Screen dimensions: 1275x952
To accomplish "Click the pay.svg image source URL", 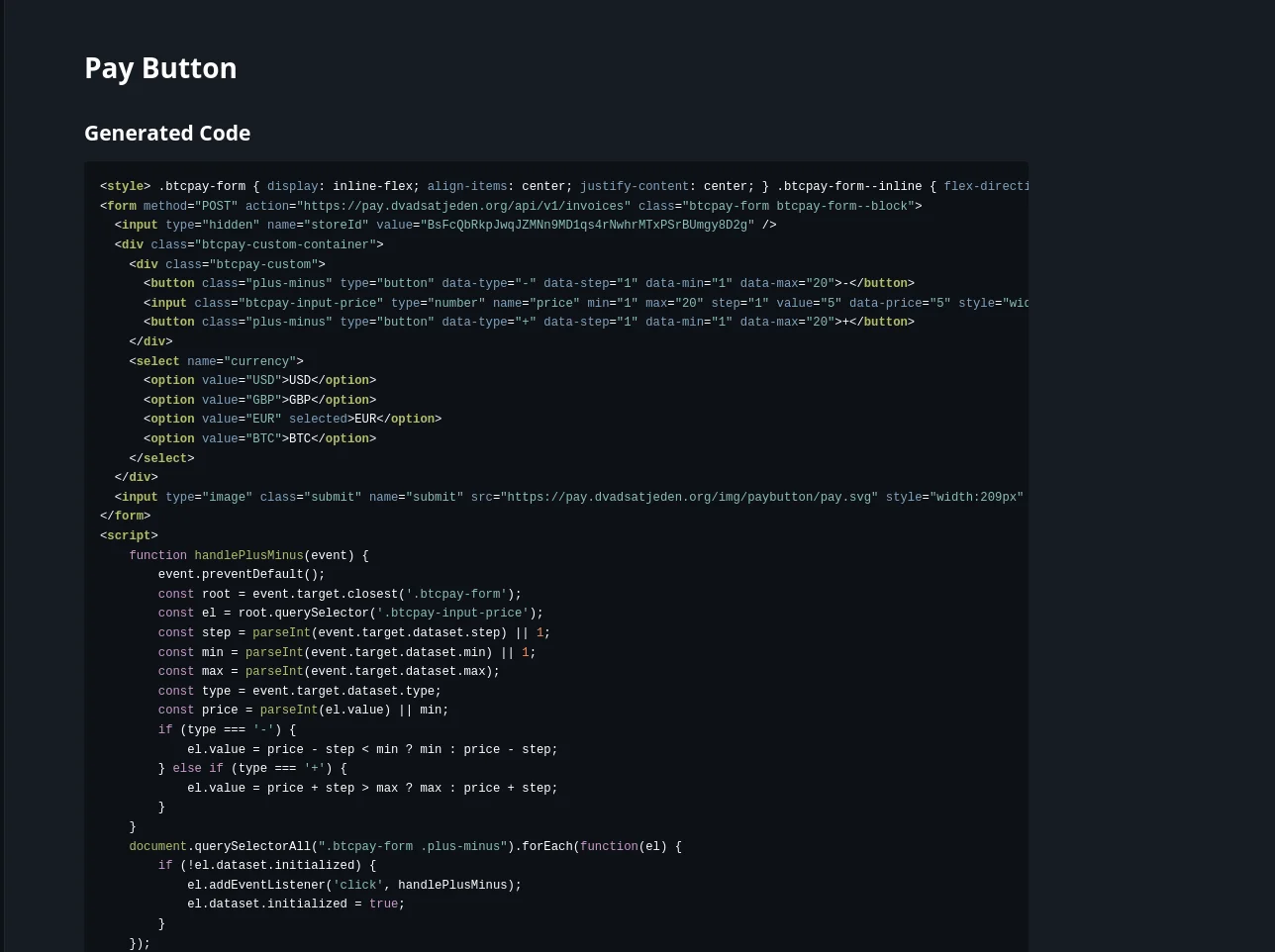I will pyautogui.click(x=688, y=498).
